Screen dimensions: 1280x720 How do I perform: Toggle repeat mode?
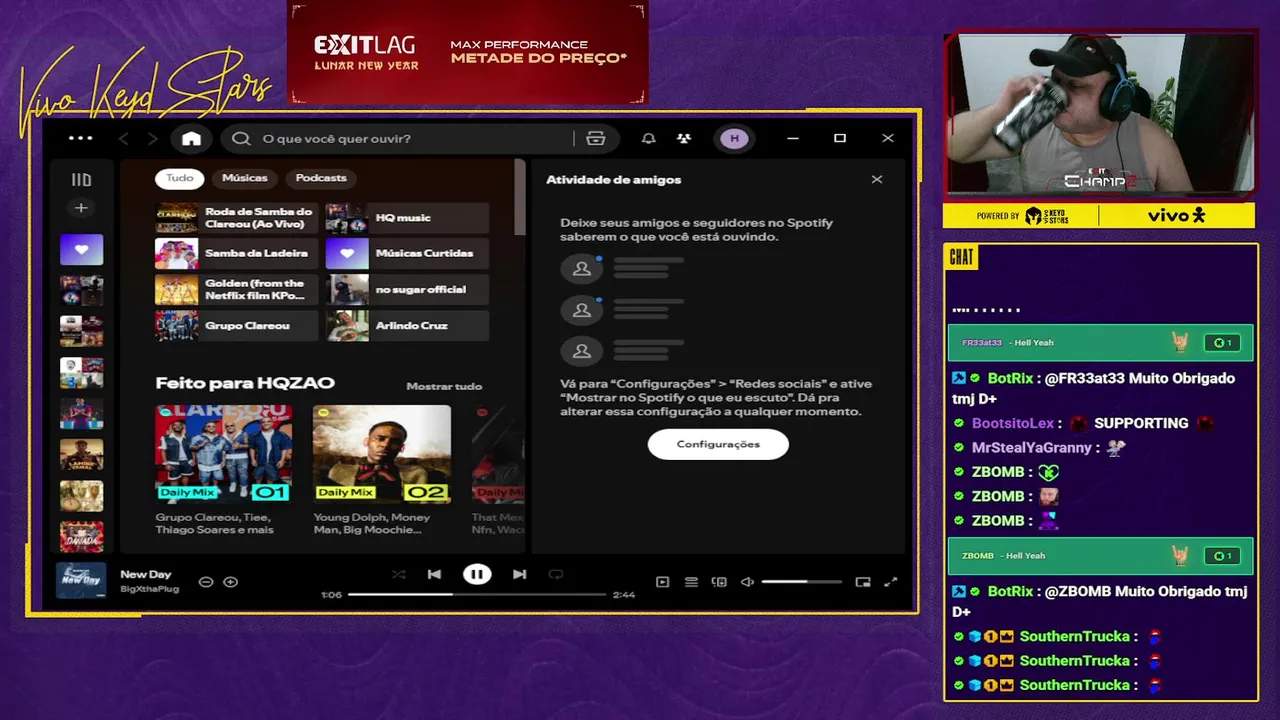coord(556,574)
